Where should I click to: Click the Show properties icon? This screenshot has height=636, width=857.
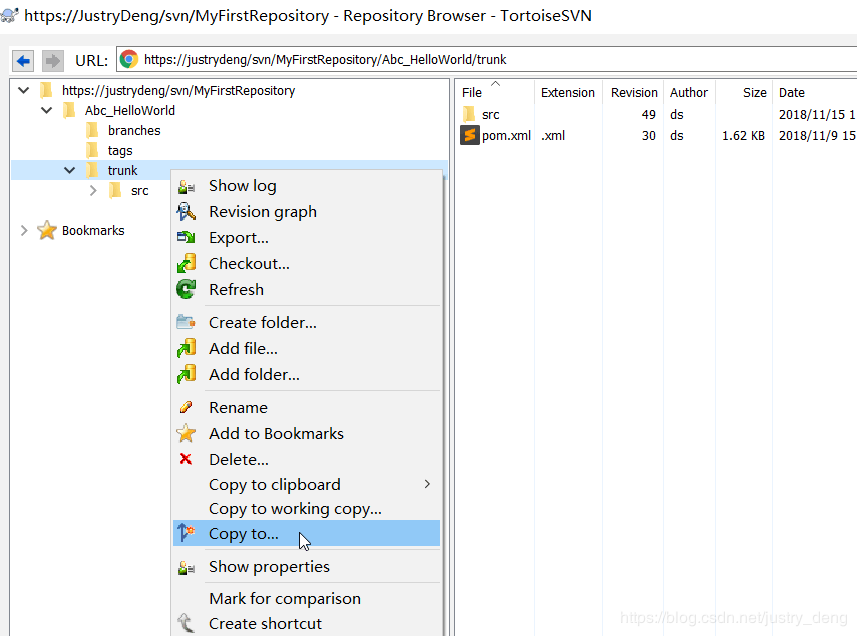coord(186,568)
